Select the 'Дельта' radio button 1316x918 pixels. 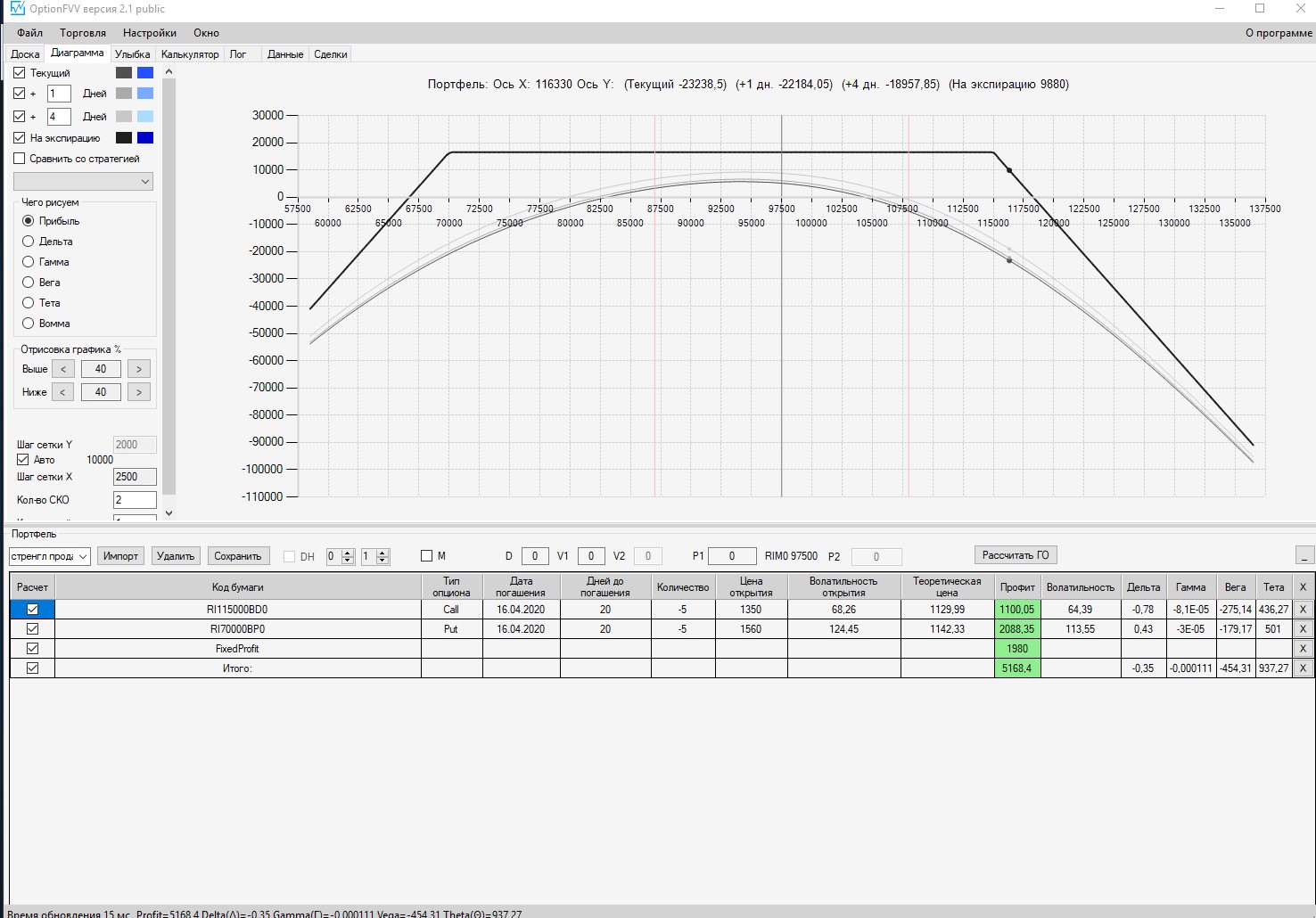29,242
